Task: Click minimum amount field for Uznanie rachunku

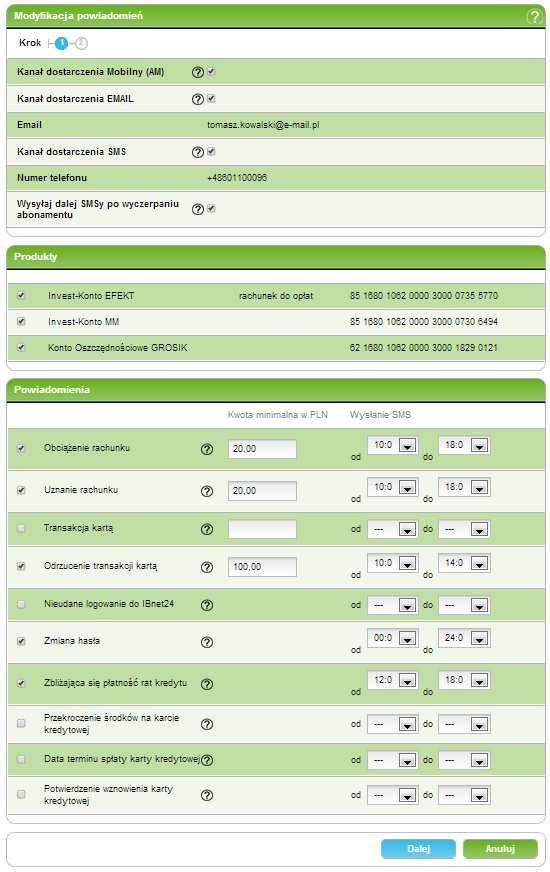Action: click(262, 491)
